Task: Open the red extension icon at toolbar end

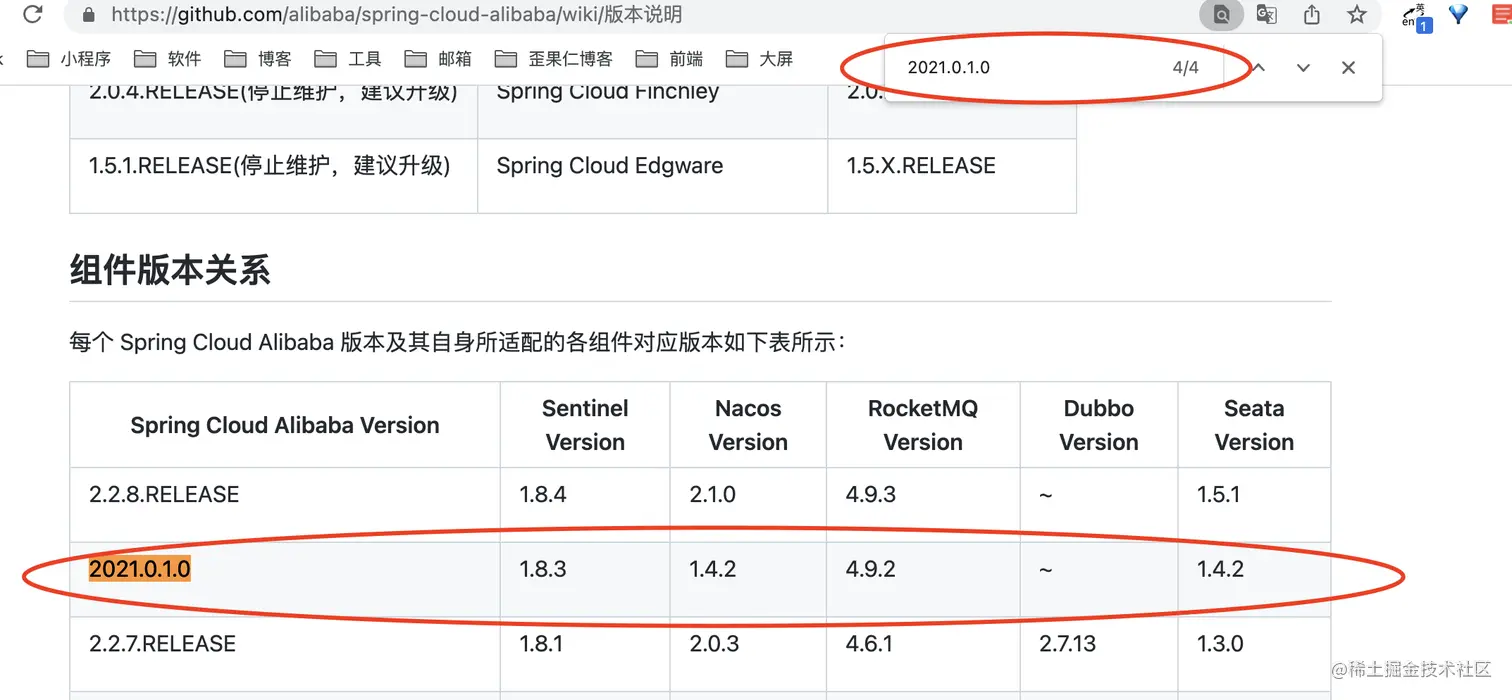Action: coord(1502,14)
